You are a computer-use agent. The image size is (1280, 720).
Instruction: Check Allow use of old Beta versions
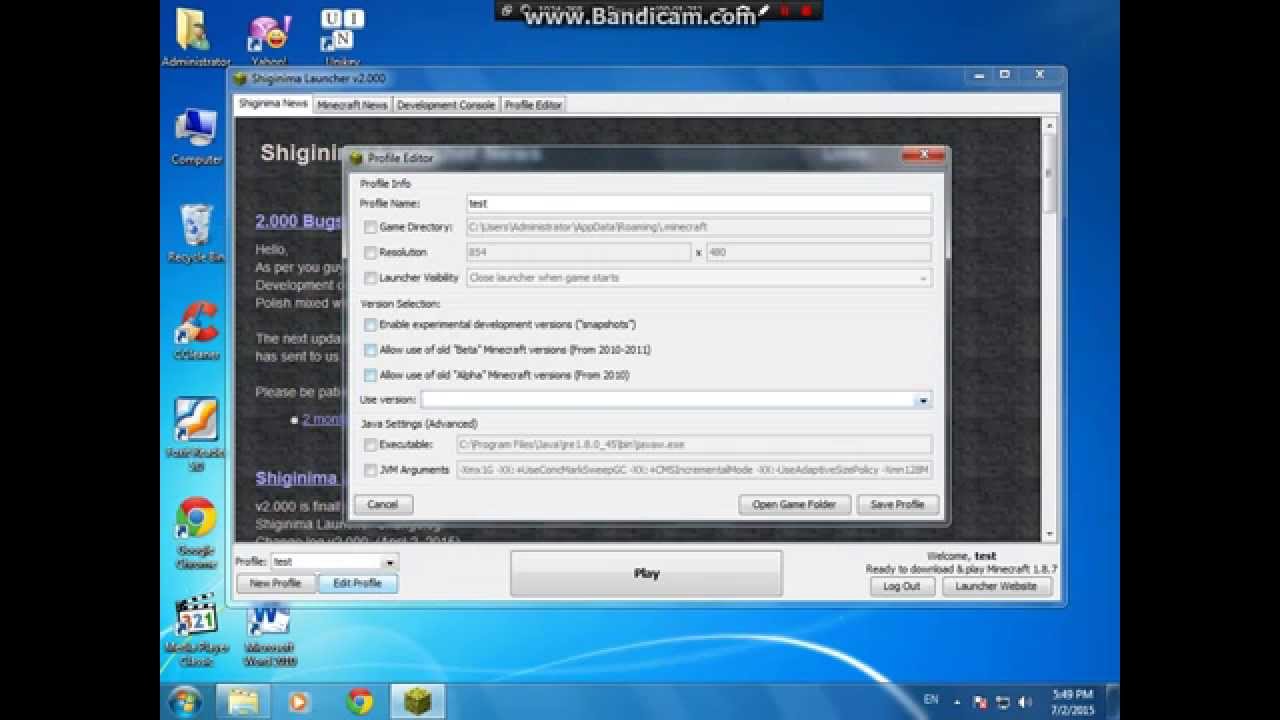pyautogui.click(x=370, y=350)
